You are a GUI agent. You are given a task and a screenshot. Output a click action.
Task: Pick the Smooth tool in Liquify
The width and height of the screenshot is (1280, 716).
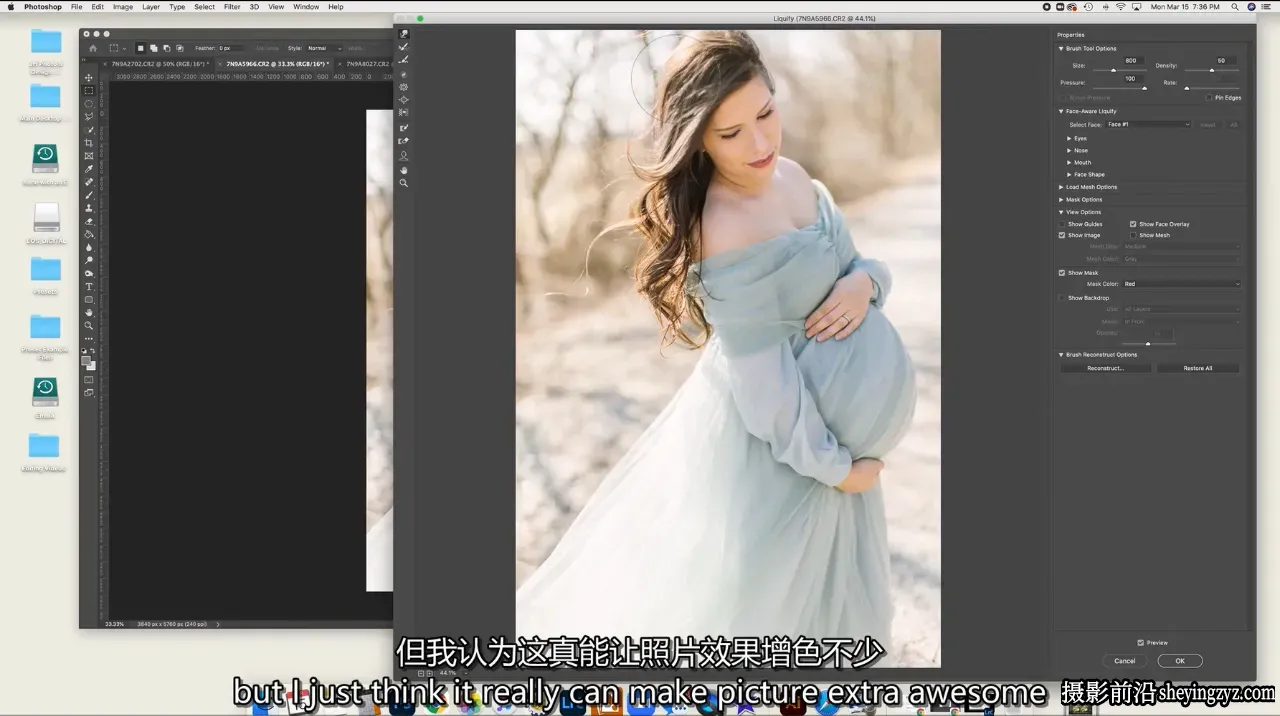[x=404, y=60]
